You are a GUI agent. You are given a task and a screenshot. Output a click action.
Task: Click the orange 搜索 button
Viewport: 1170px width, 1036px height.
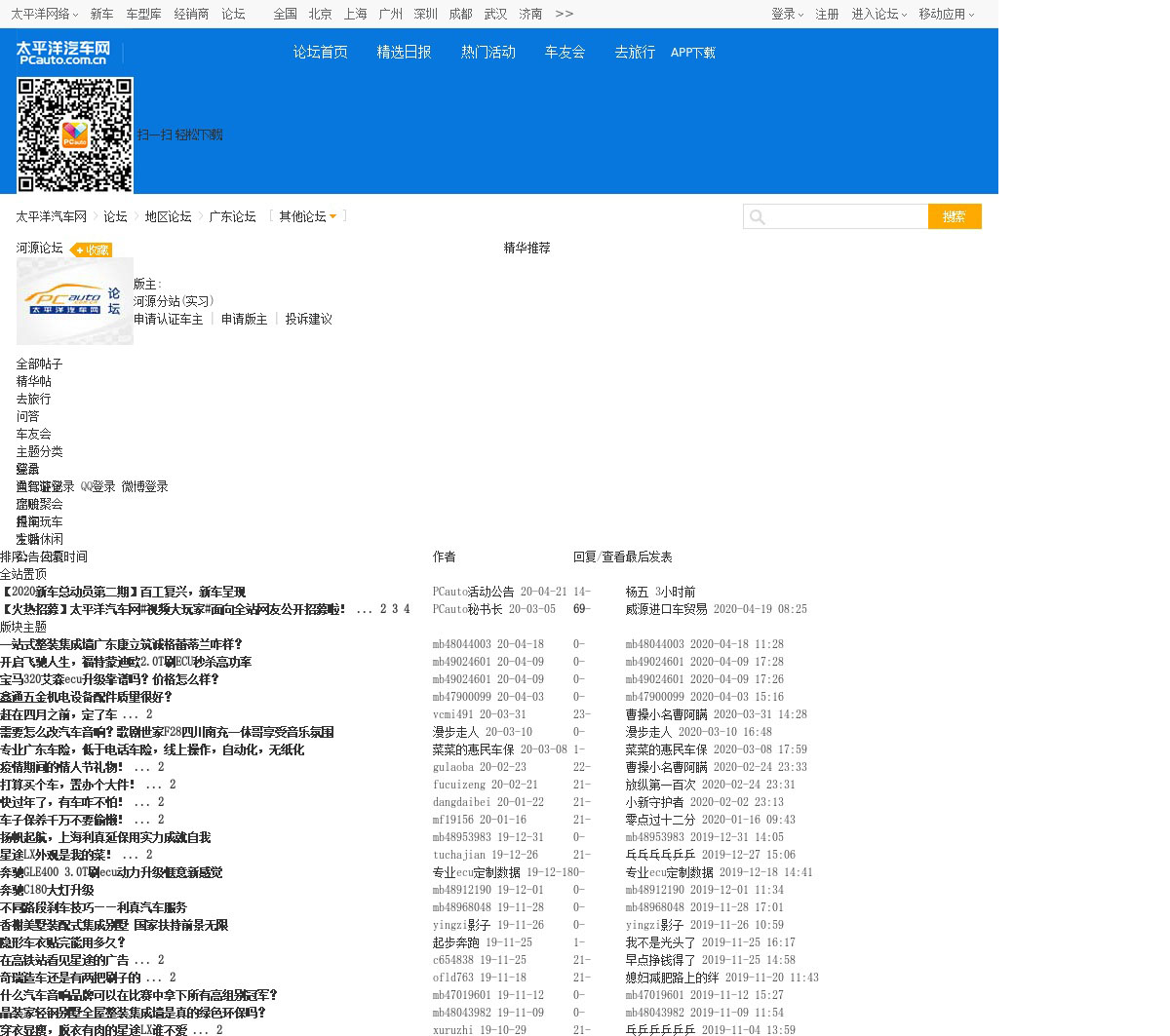tap(955, 216)
